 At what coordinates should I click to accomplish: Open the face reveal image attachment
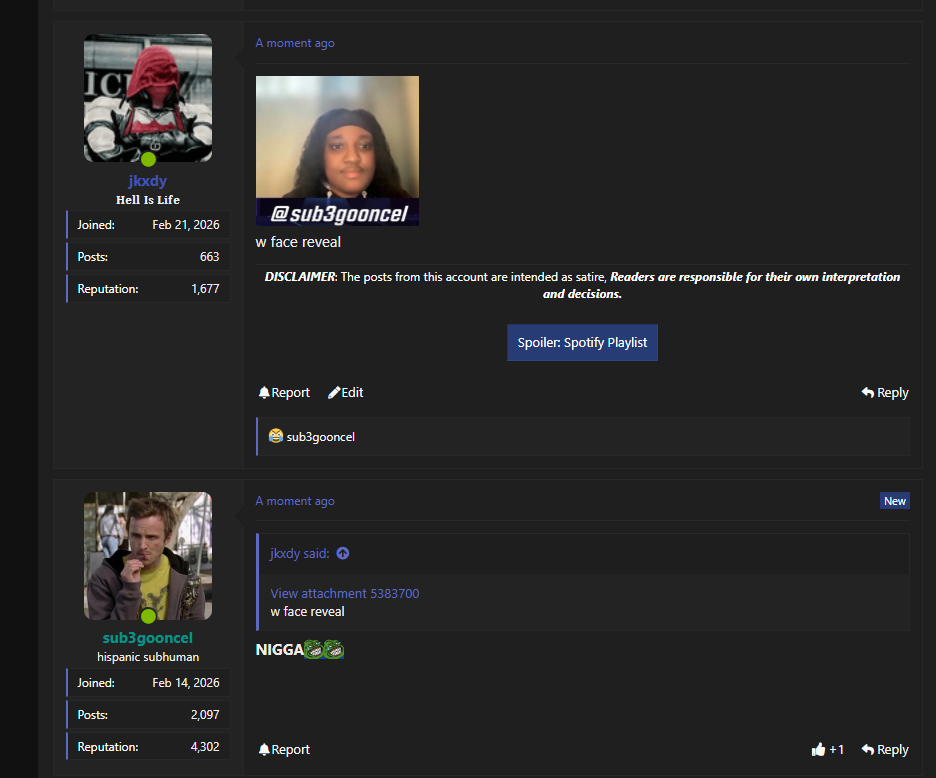(337, 150)
